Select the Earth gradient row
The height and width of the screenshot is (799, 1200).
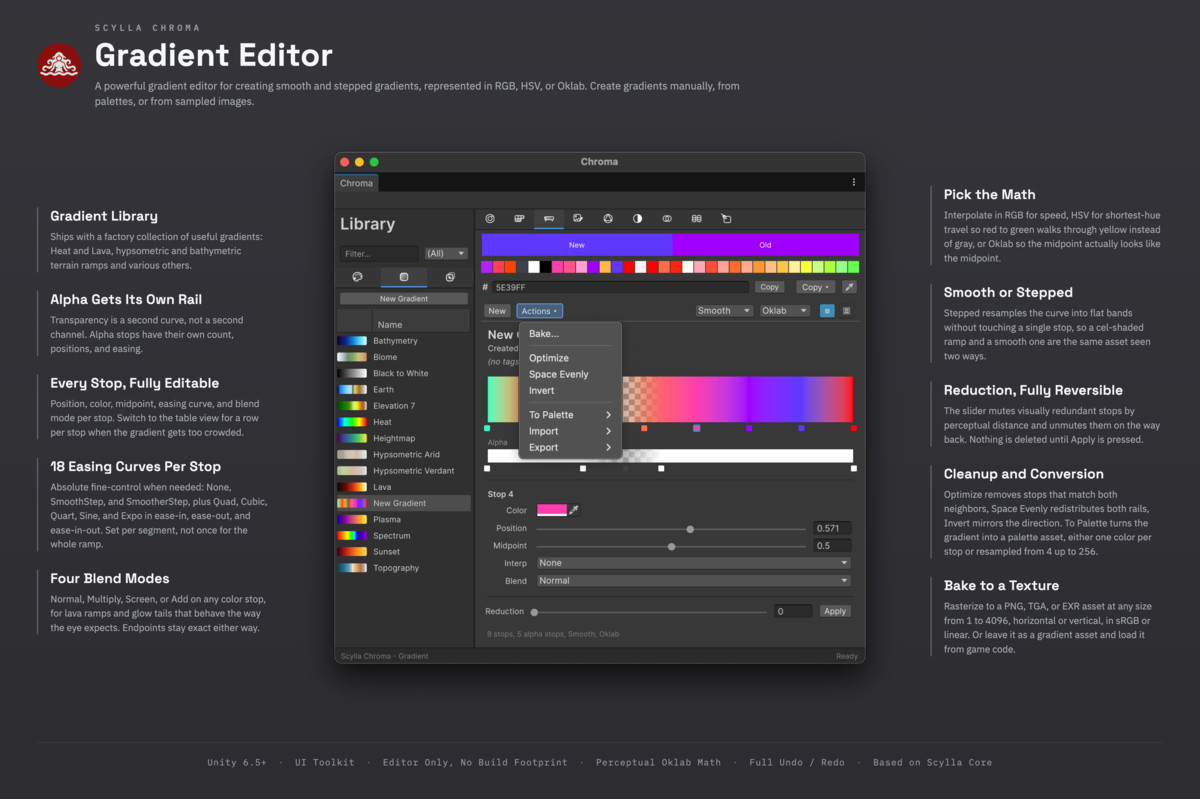[403, 390]
